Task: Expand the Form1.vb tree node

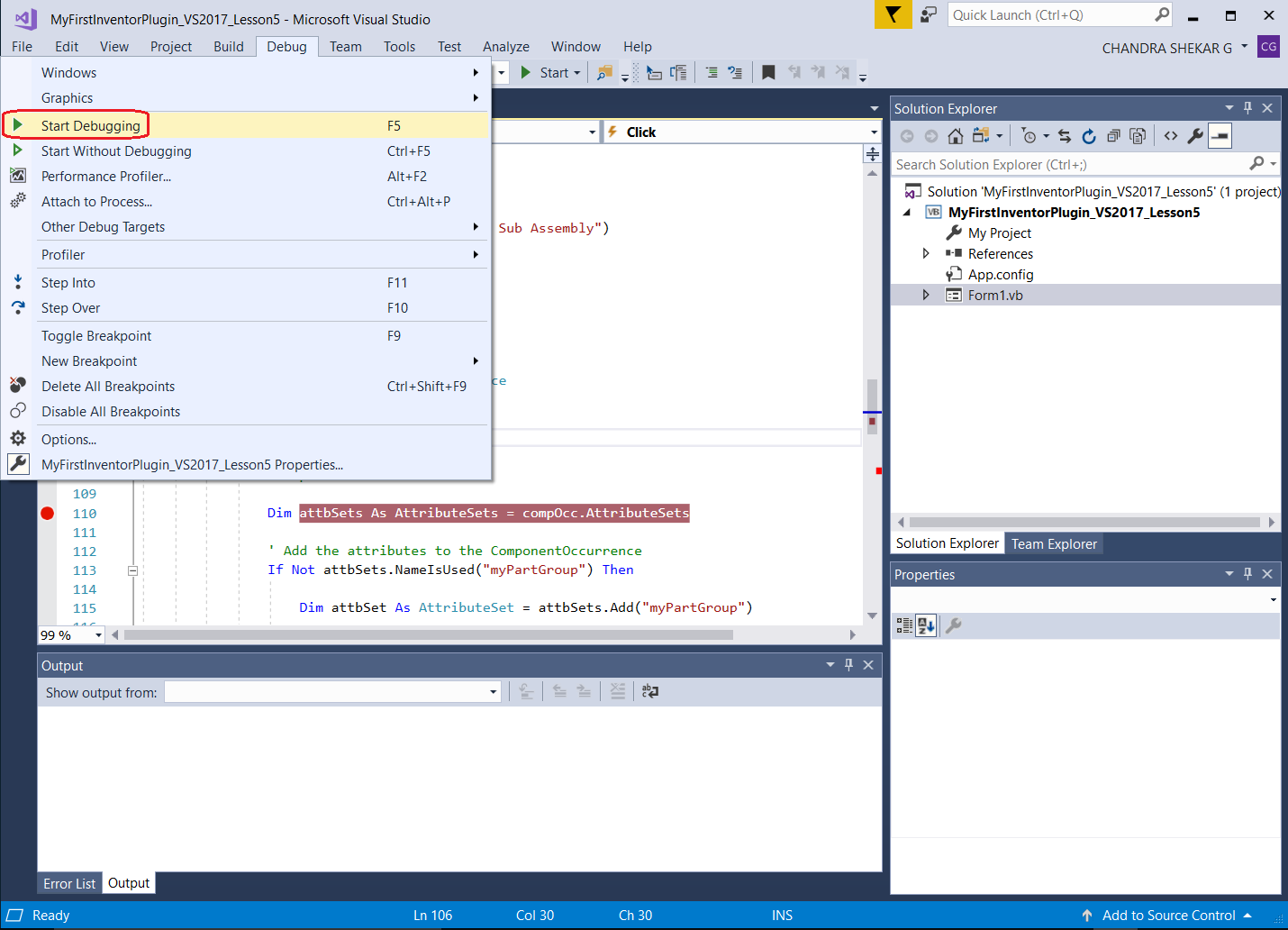Action: (x=926, y=296)
